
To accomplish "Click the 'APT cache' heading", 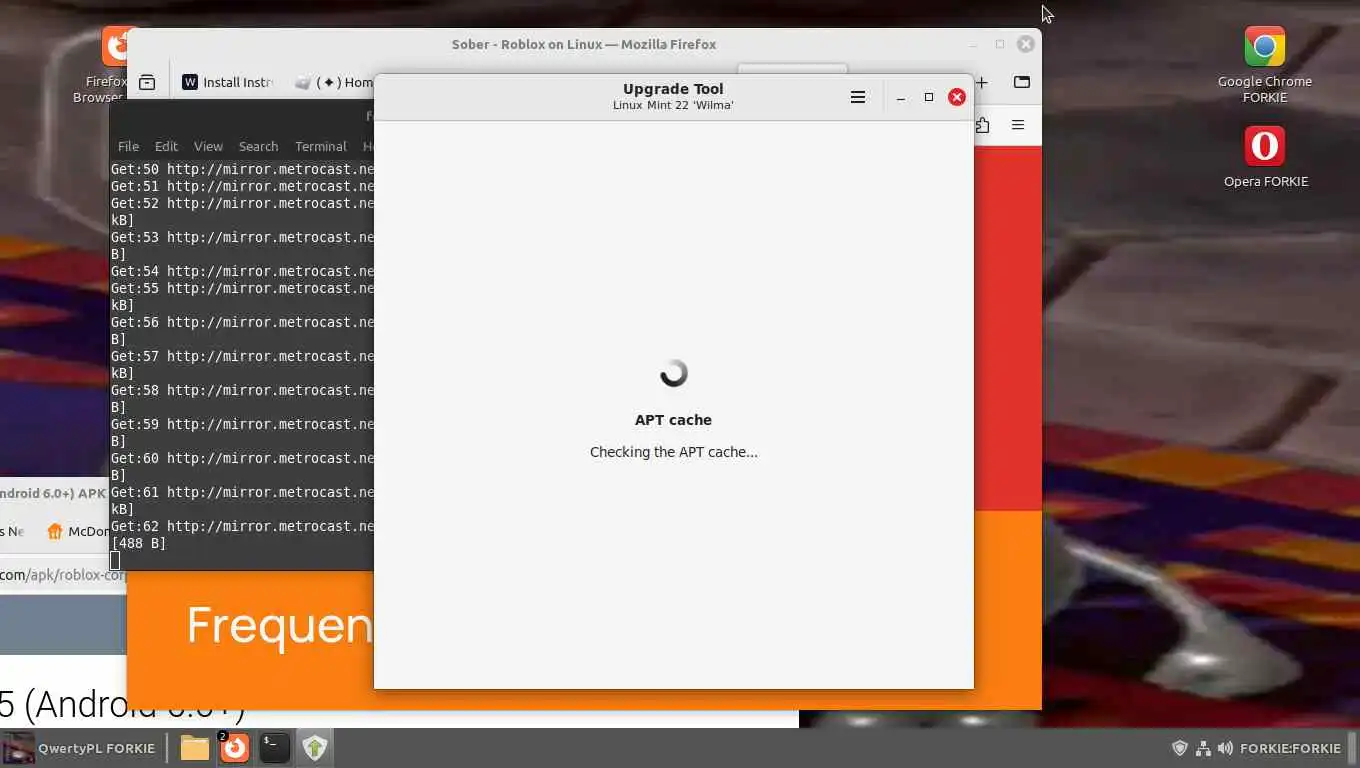I will point(673,420).
